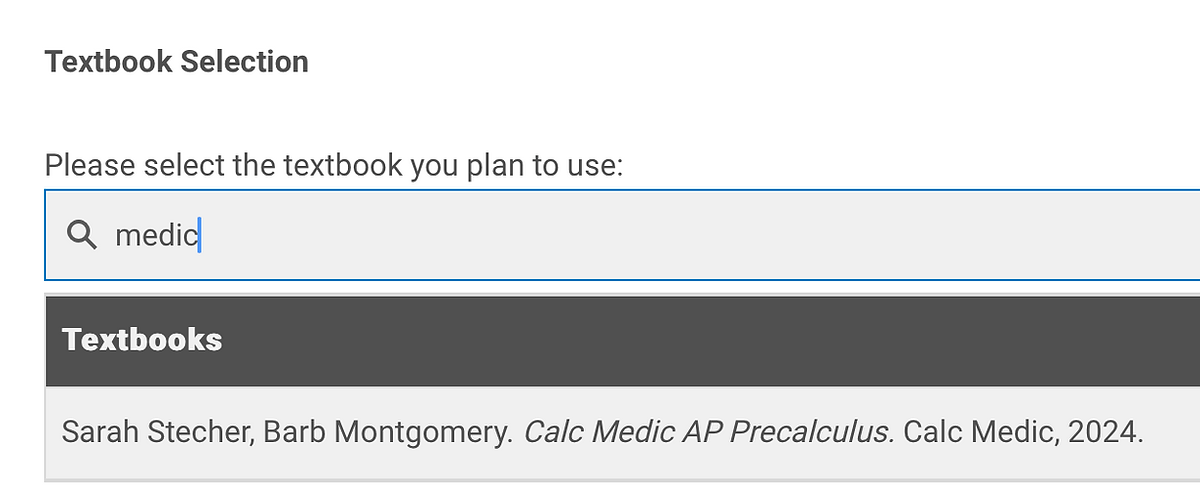Click the magnifying glass search icon
Screen dimensions: 1200x490
click(x=81, y=235)
